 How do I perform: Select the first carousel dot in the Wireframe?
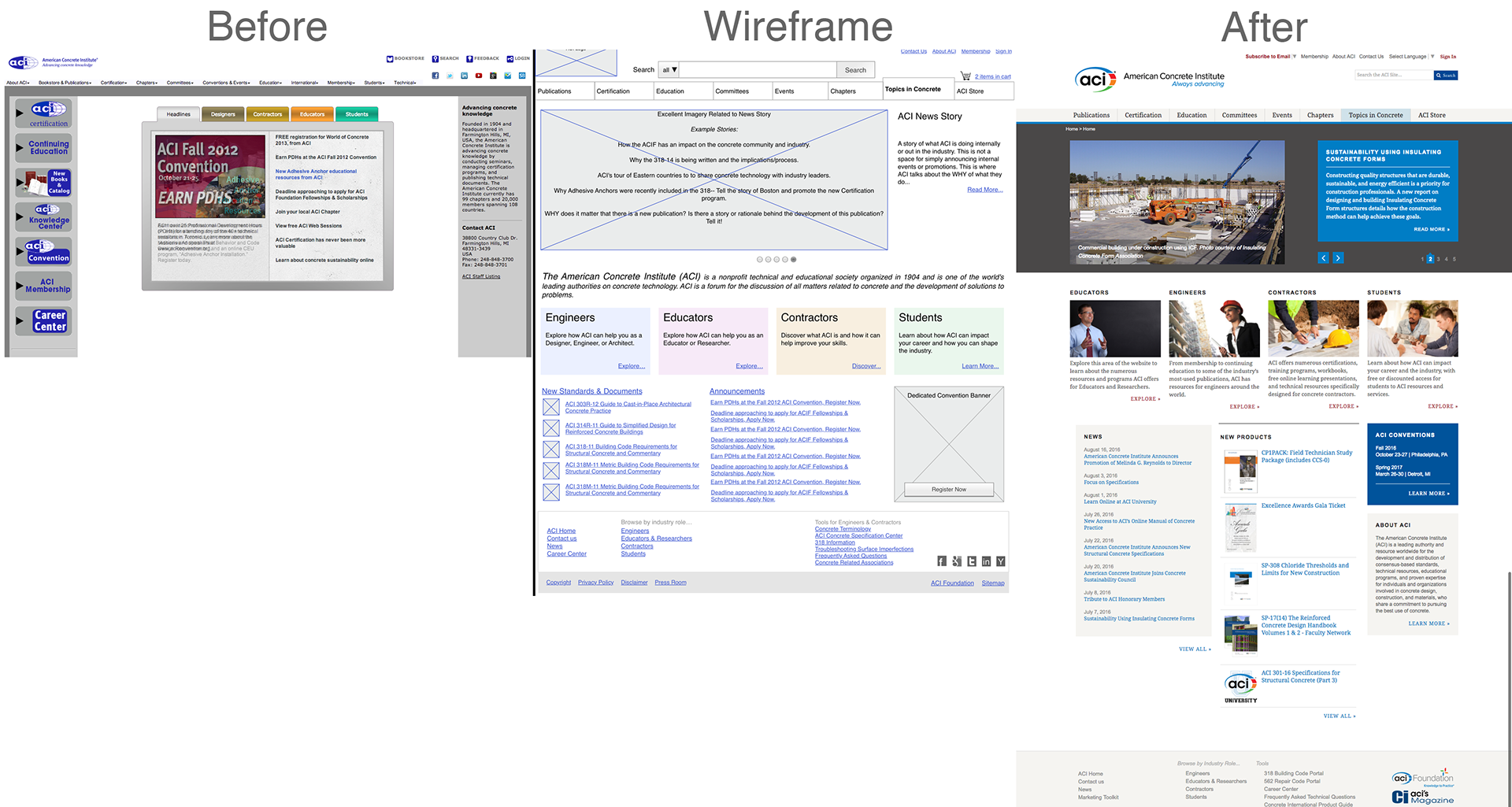(x=760, y=259)
